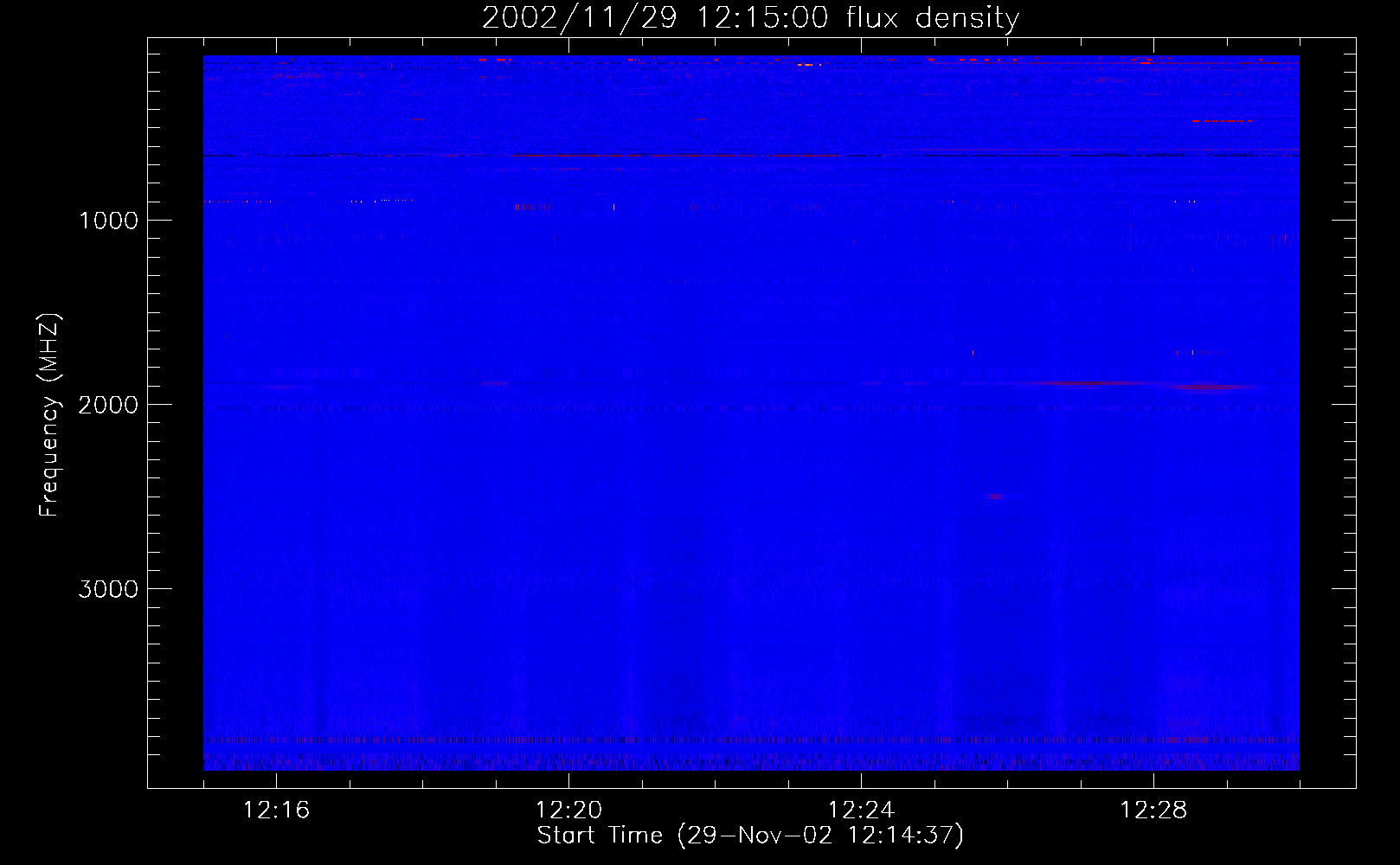Image resolution: width=1400 pixels, height=865 pixels.
Task: Click the plot title '2002/11/29 12:15:00 flux density'
Action: [750, 18]
